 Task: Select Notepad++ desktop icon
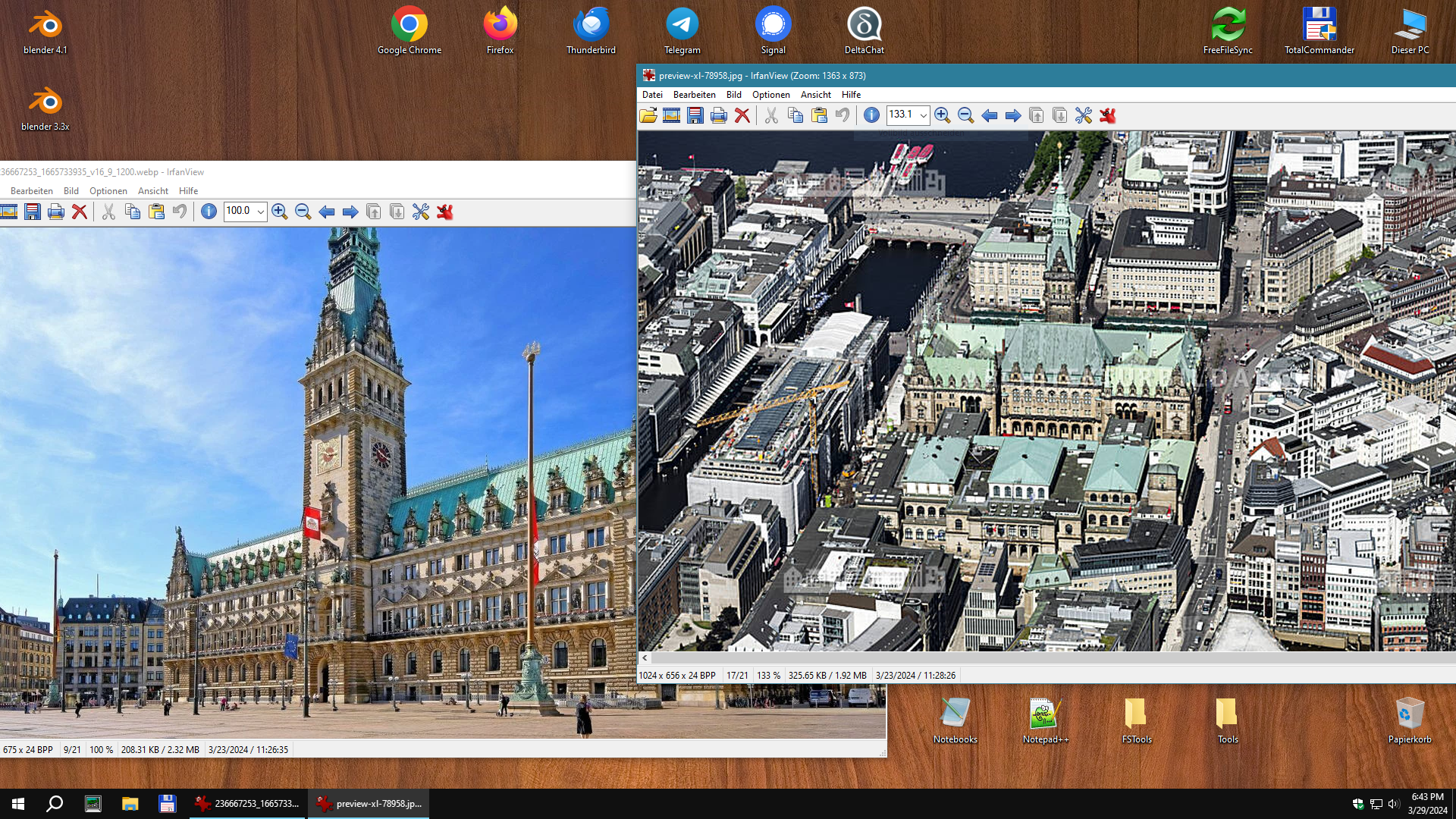click(x=1046, y=720)
